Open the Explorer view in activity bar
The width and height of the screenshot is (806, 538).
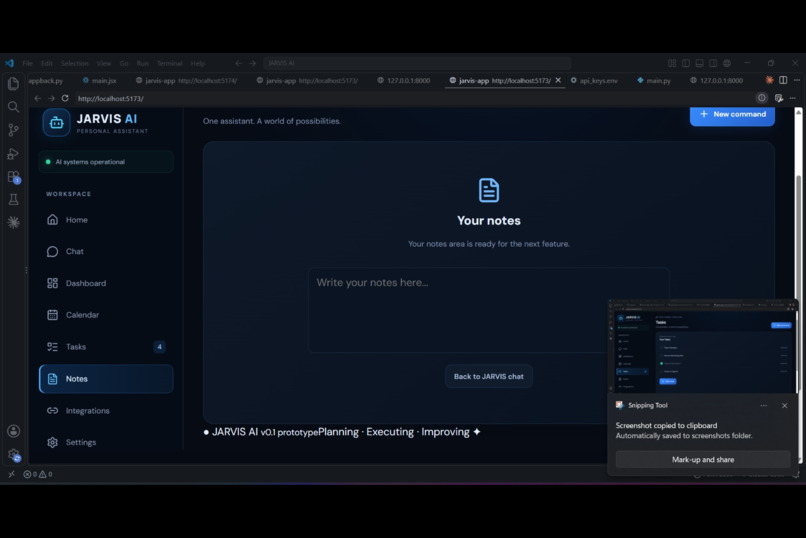coord(13,83)
